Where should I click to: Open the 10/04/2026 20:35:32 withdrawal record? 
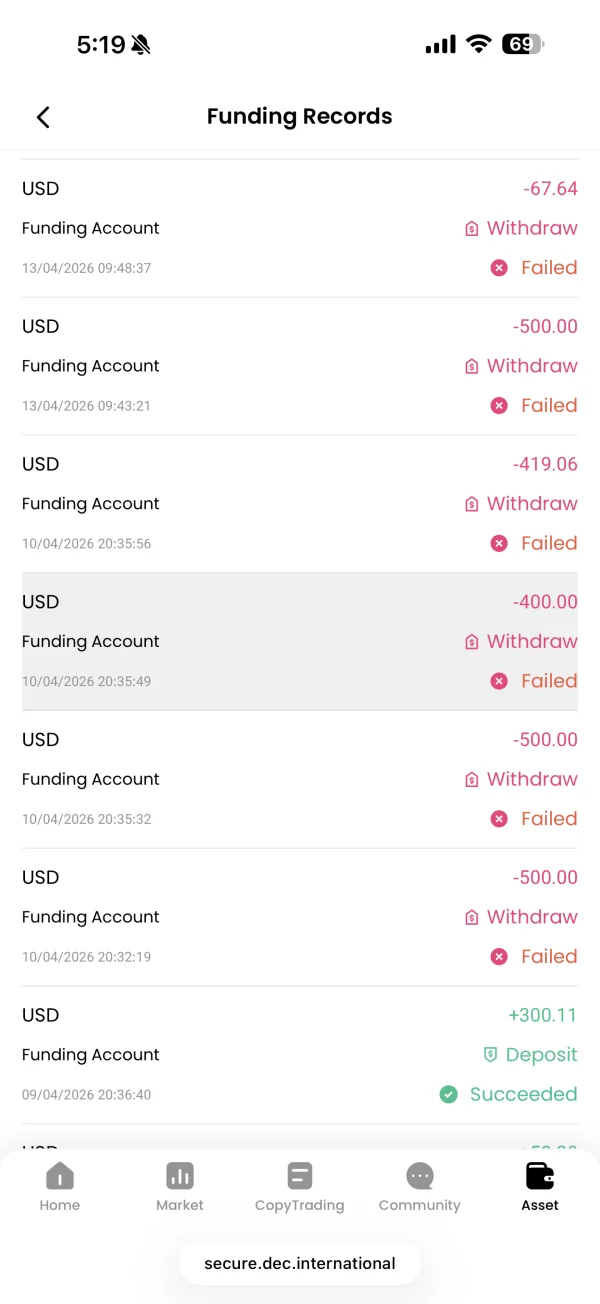click(300, 779)
